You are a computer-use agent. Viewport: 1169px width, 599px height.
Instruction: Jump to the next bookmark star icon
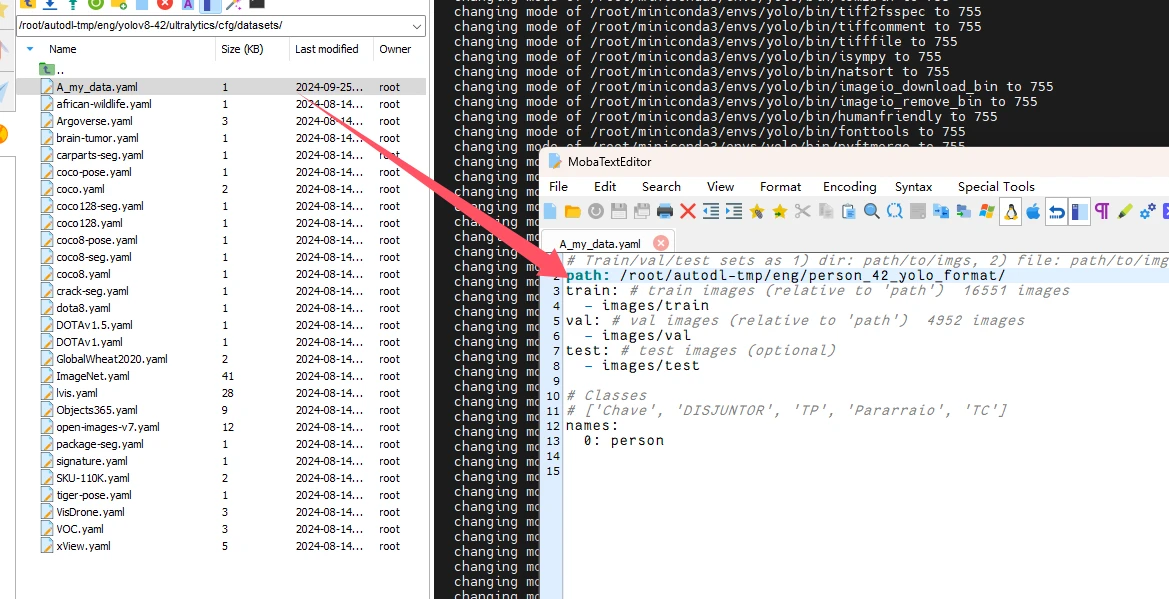[780, 212]
